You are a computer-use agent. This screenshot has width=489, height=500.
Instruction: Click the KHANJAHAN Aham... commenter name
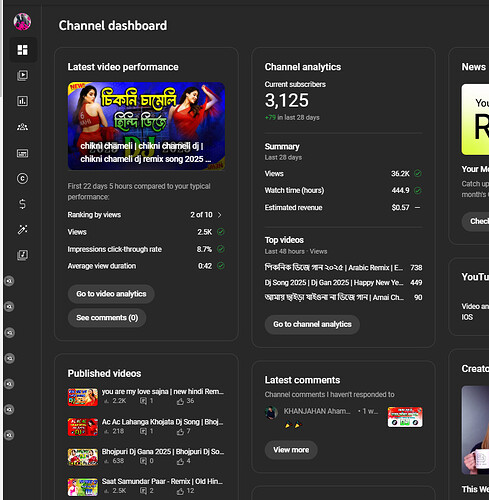pyautogui.click(x=317, y=411)
